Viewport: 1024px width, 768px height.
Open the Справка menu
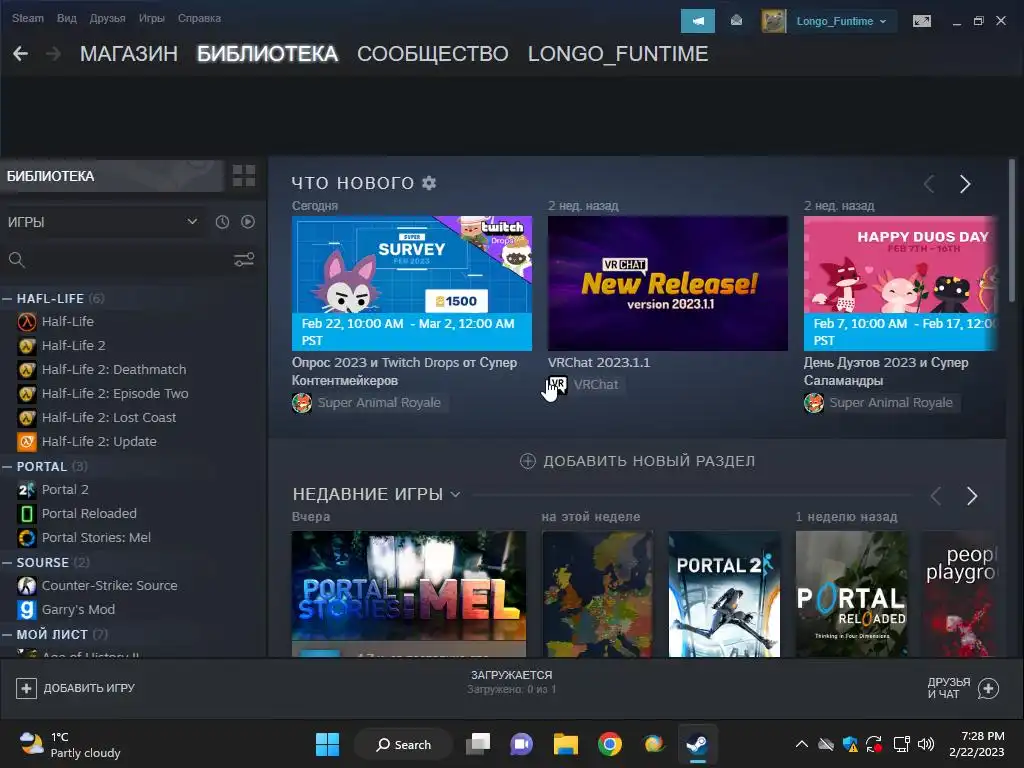[199, 18]
